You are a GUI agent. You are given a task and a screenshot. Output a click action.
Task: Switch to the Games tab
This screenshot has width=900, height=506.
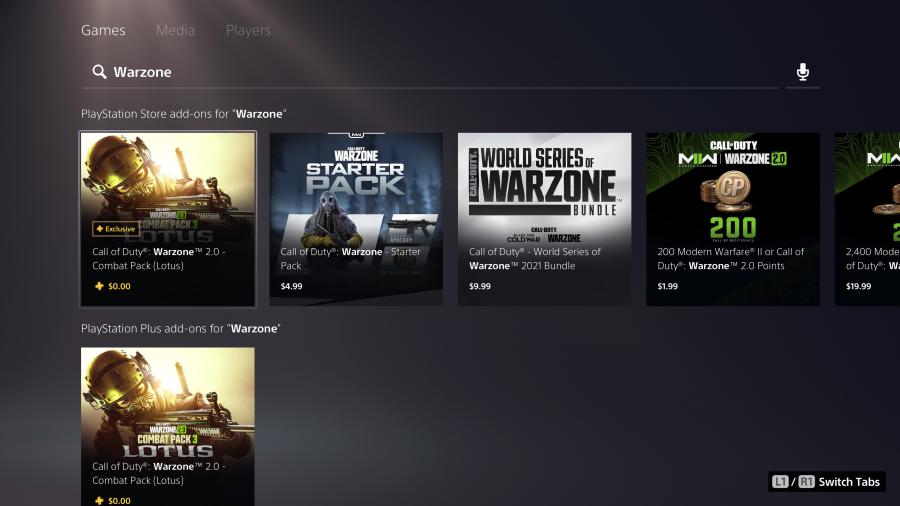(x=103, y=30)
